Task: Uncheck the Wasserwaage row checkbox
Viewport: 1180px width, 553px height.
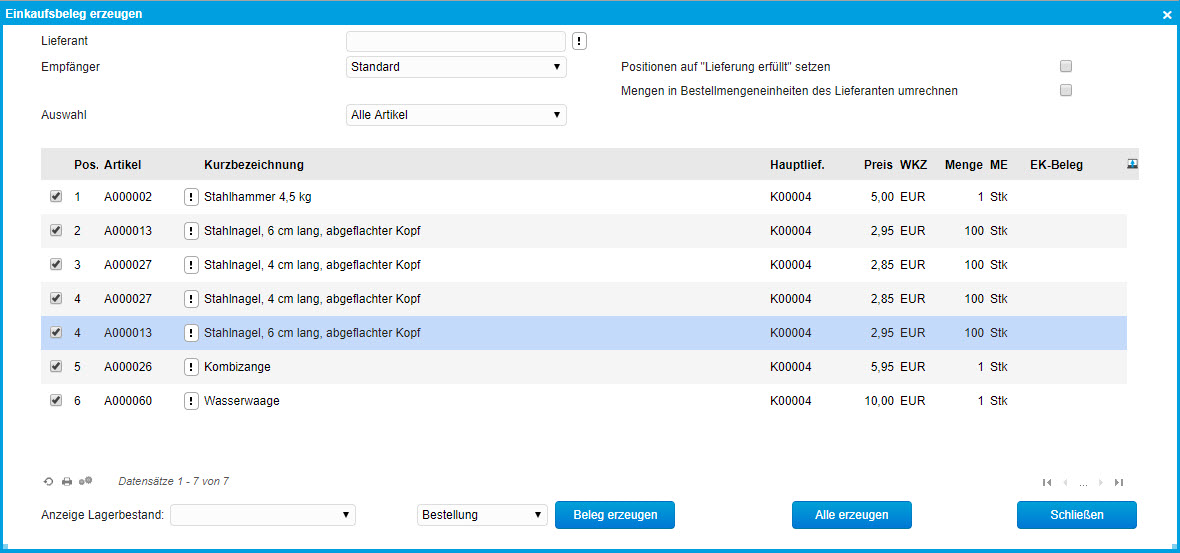Action: (x=56, y=401)
